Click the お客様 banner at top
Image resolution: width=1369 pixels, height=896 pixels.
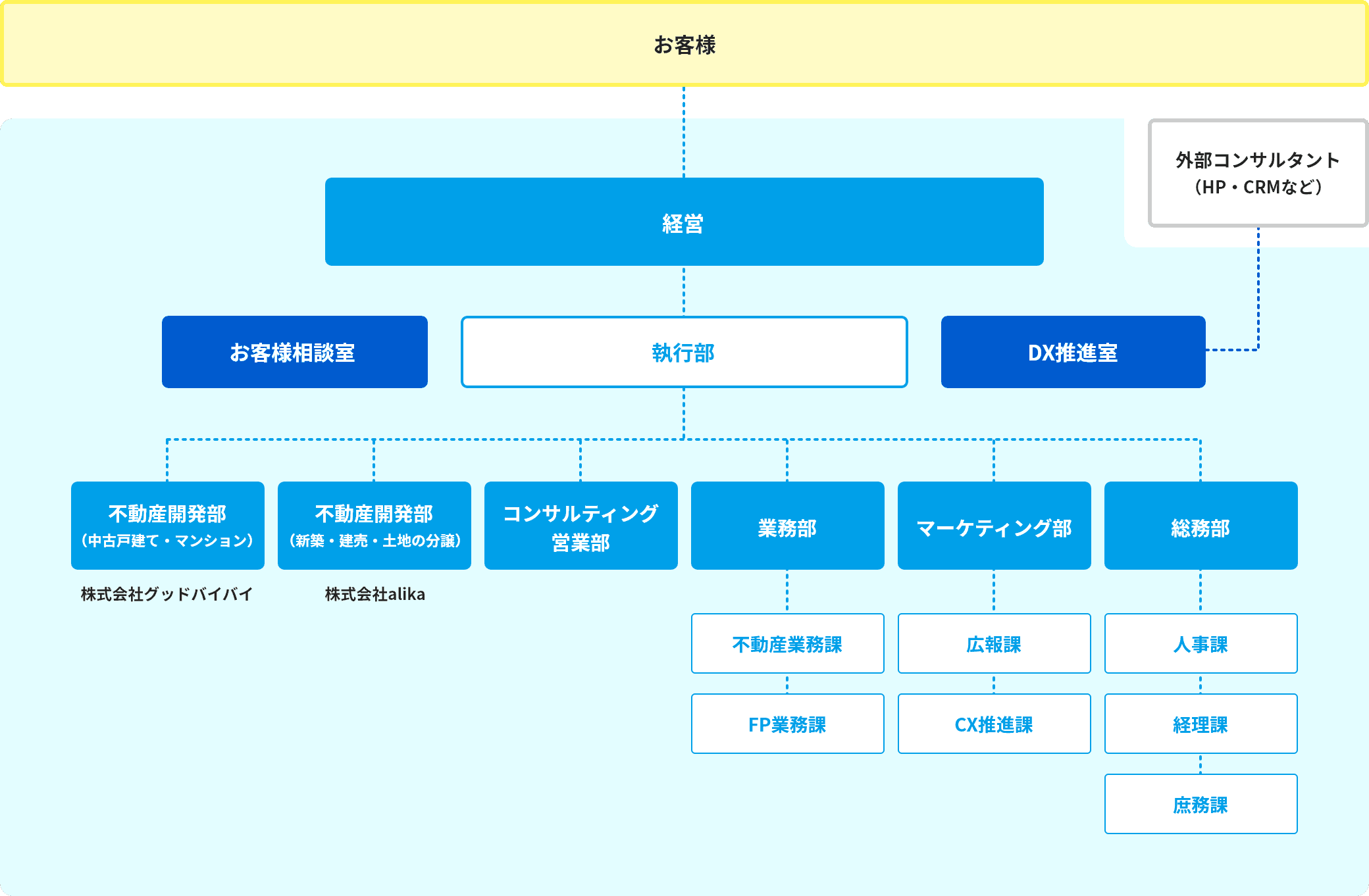pos(684,45)
